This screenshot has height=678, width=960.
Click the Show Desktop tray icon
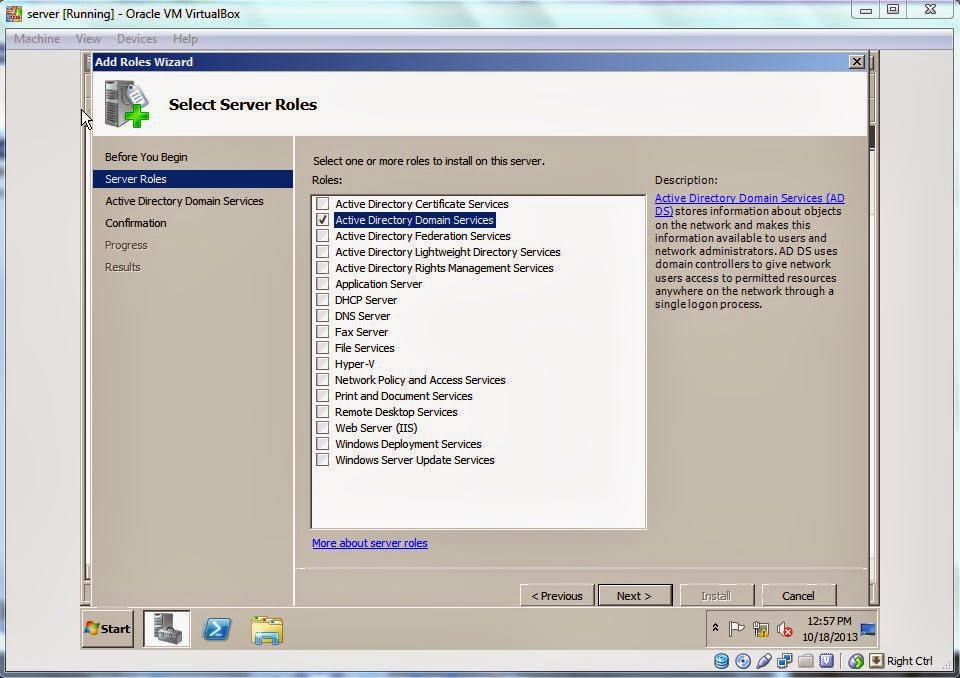click(x=868, y=629)
